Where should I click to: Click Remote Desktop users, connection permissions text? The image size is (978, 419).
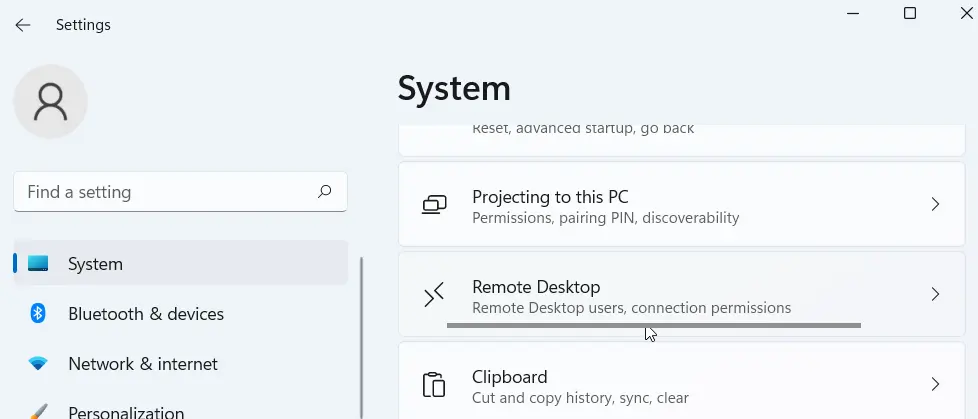click(x=631, y=308)
